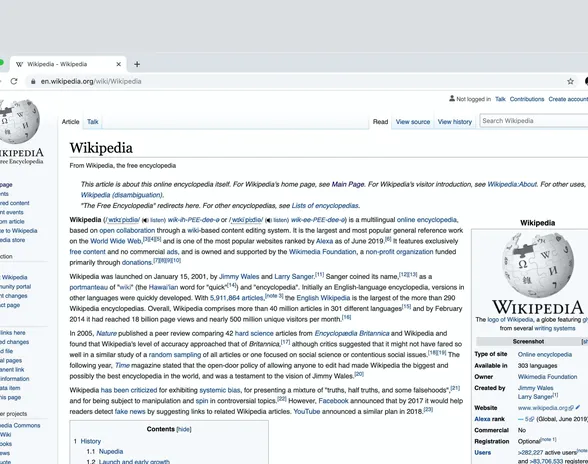Image resolution: width=588 pixels, height=464 pixels.
Task: Open the Wikimedia Foundation link in infobox
Action: (x=548, y=377)
